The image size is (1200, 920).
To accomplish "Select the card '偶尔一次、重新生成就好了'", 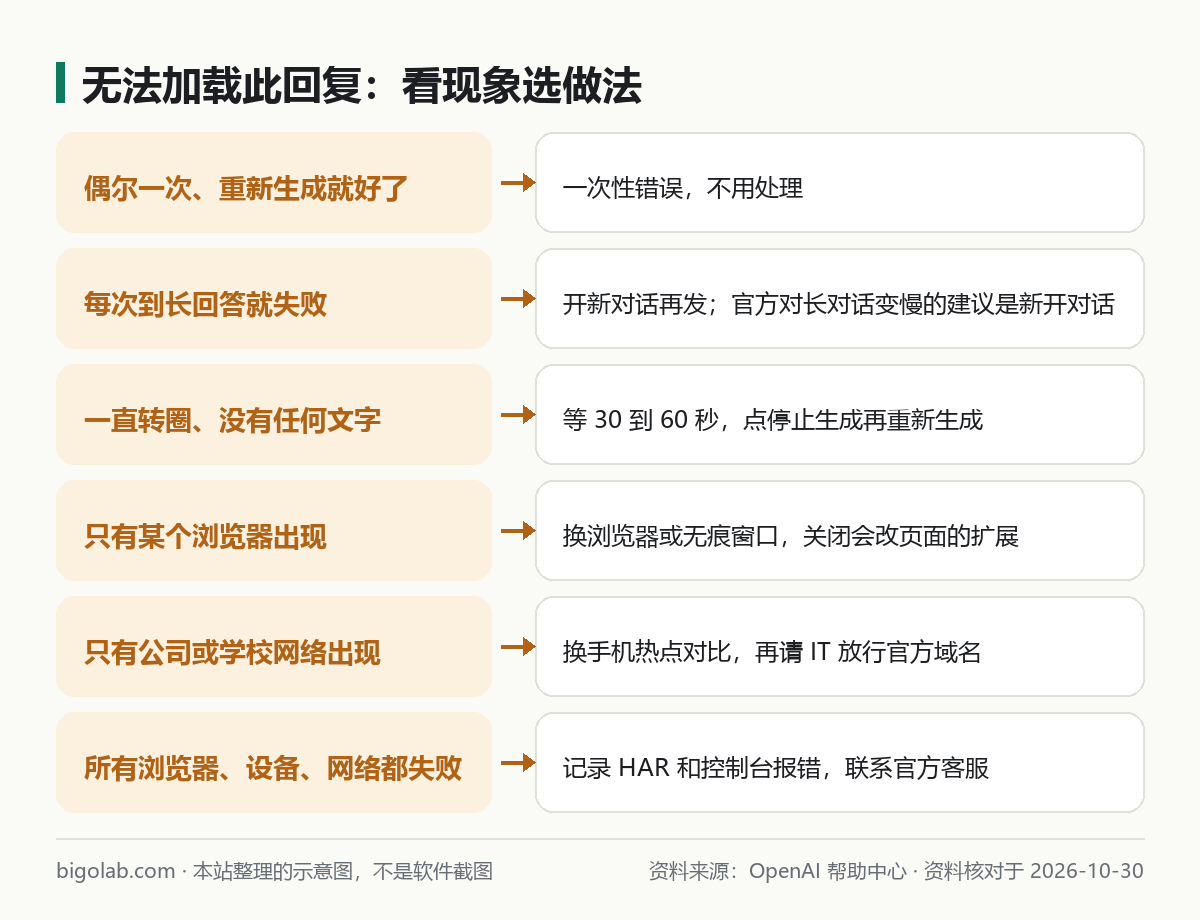I will pos(274,182).
